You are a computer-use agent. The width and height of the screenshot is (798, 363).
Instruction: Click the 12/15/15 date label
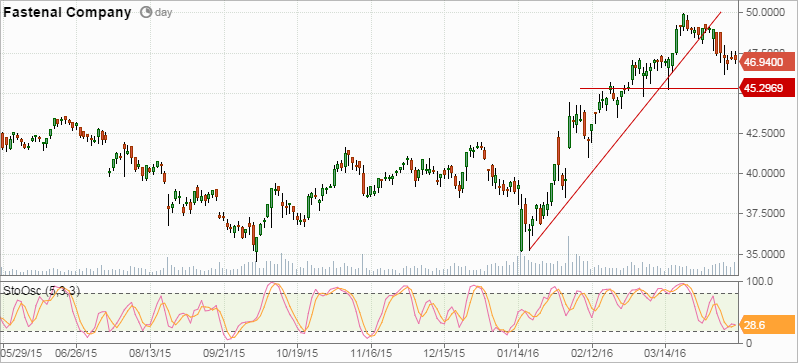click(x=444, y=352)
